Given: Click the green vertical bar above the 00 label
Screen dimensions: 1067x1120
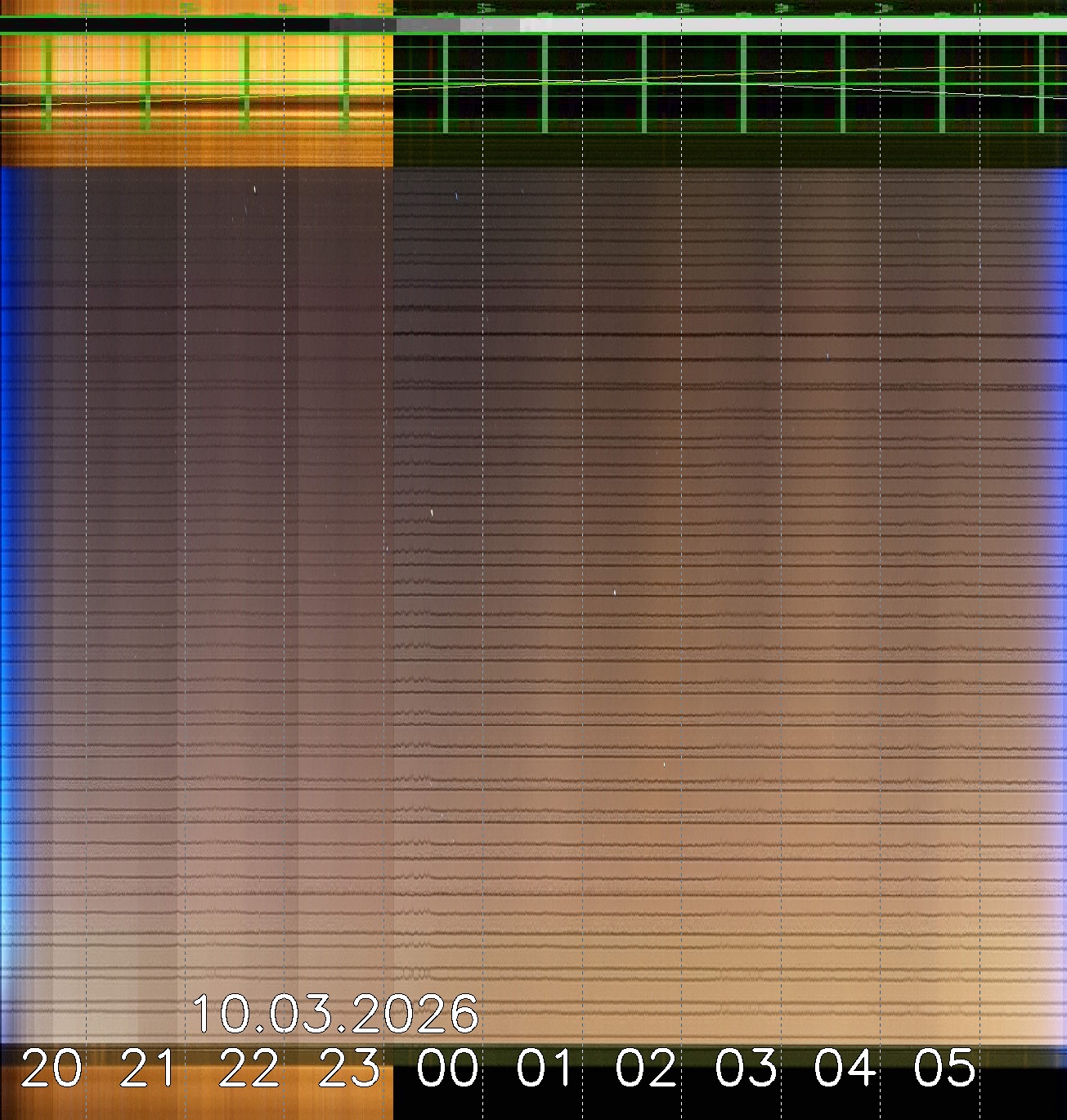Looking at the screenshot, I should (446, 83).
